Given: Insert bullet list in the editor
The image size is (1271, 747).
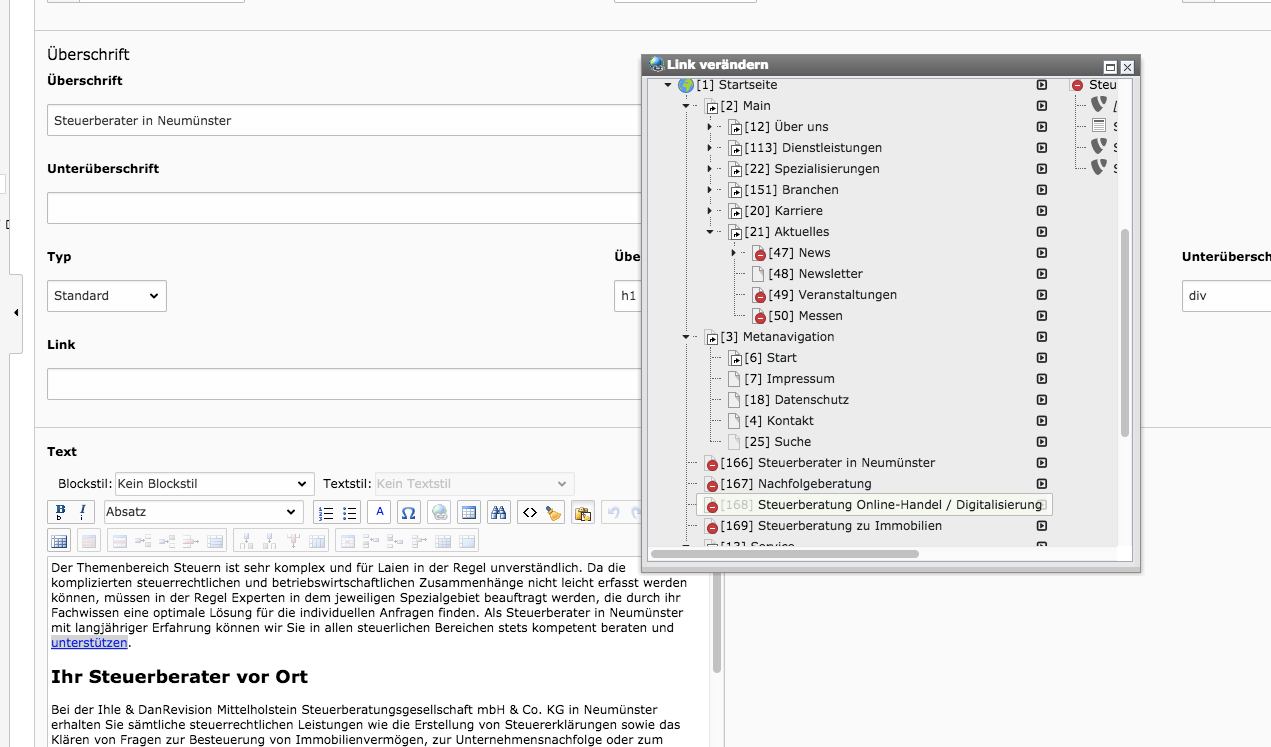Looking at the screenshot, I should (x=350, y=513).
